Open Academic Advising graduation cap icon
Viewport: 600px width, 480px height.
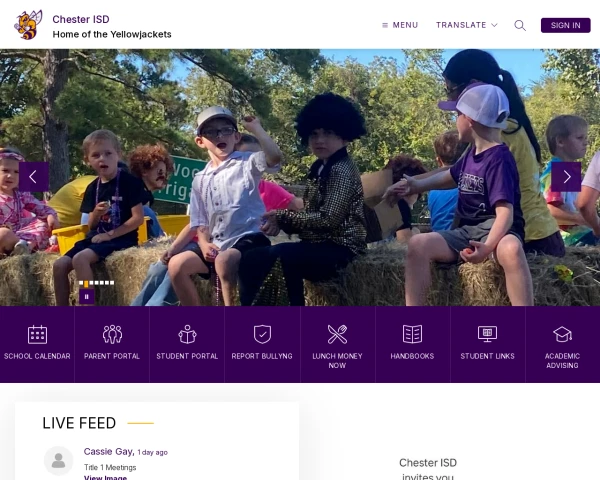(x=562, y=334)
